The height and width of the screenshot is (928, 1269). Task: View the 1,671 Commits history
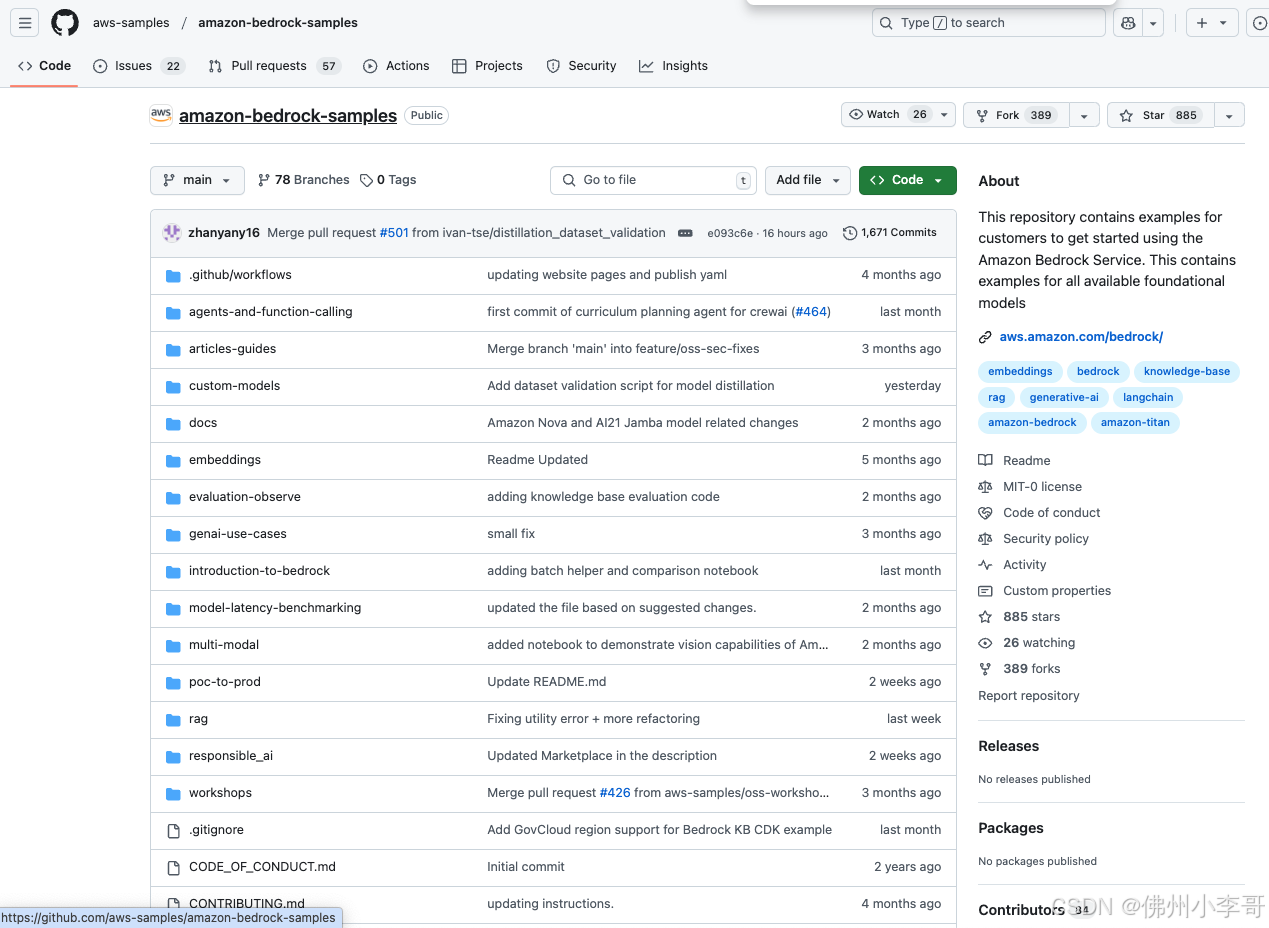point(890,233)
